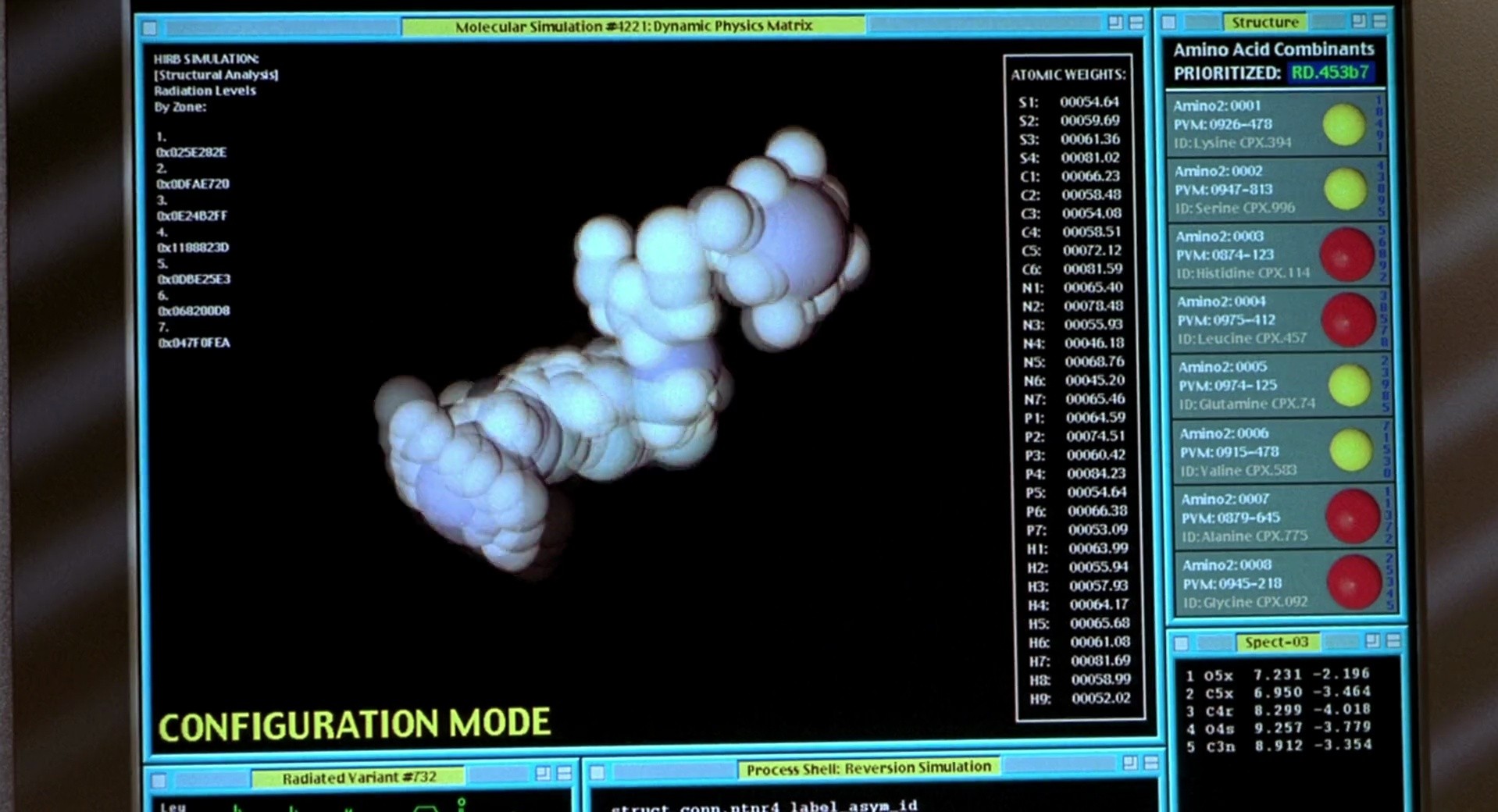
Task: Click zone value 0x0DFAE720
Action: click(193, 184)
